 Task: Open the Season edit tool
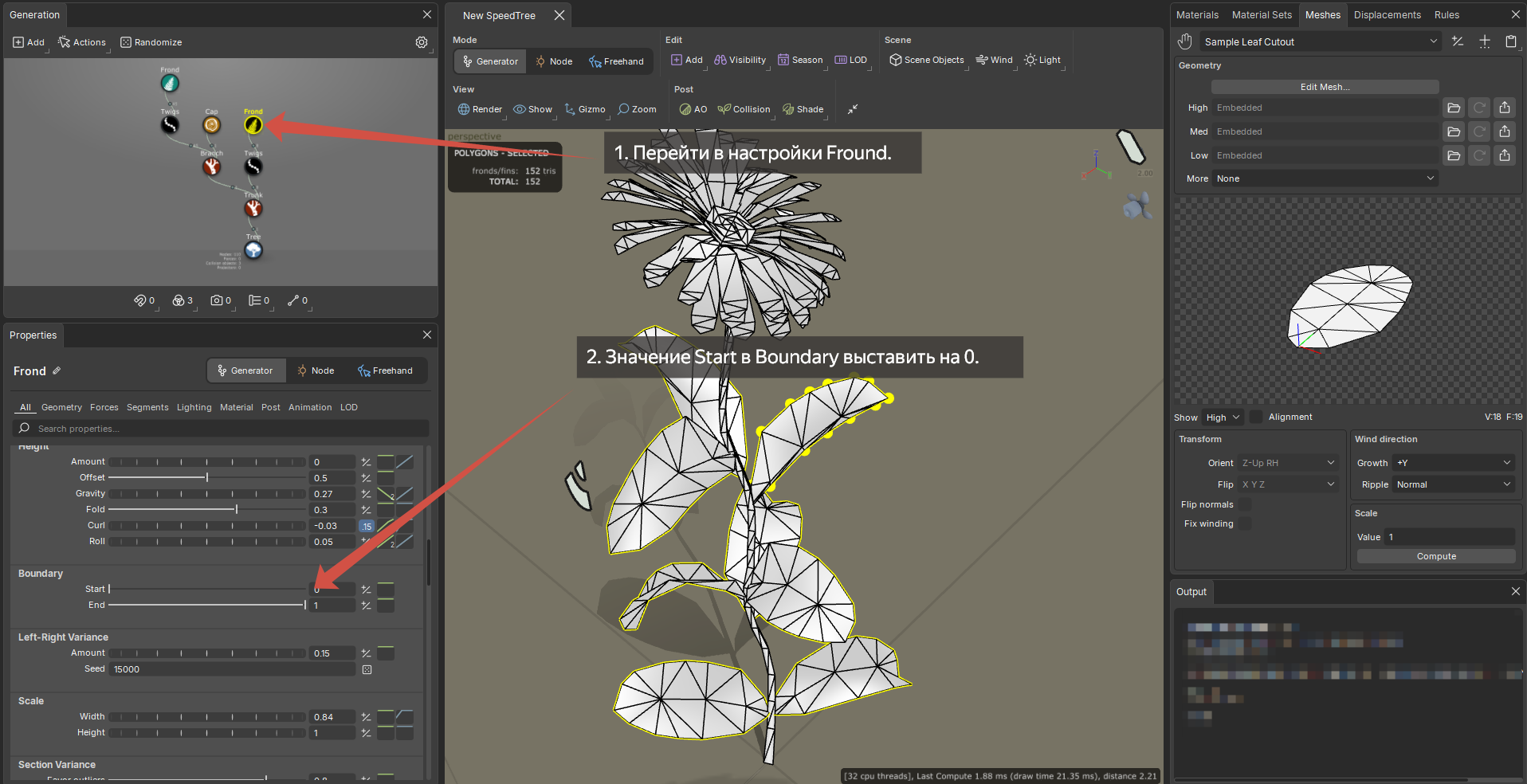click(799, 60)
